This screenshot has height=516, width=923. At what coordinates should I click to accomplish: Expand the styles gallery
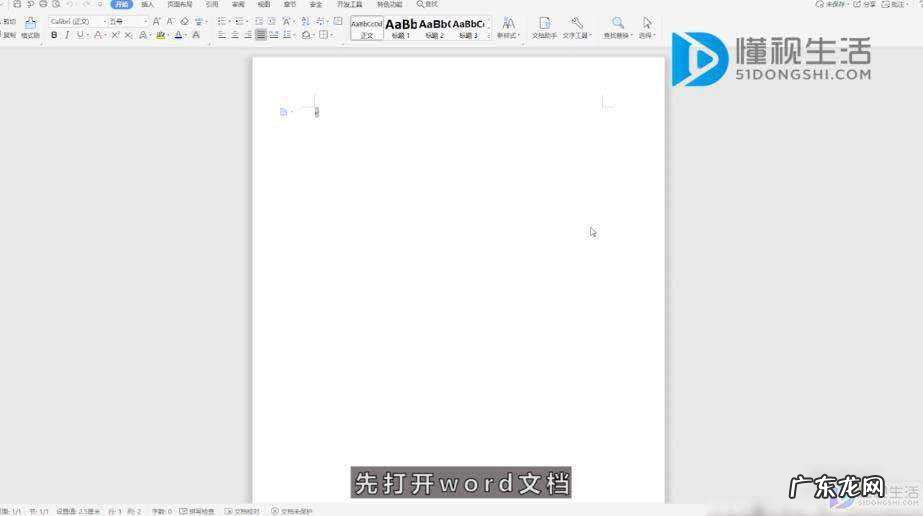[489, 36]
